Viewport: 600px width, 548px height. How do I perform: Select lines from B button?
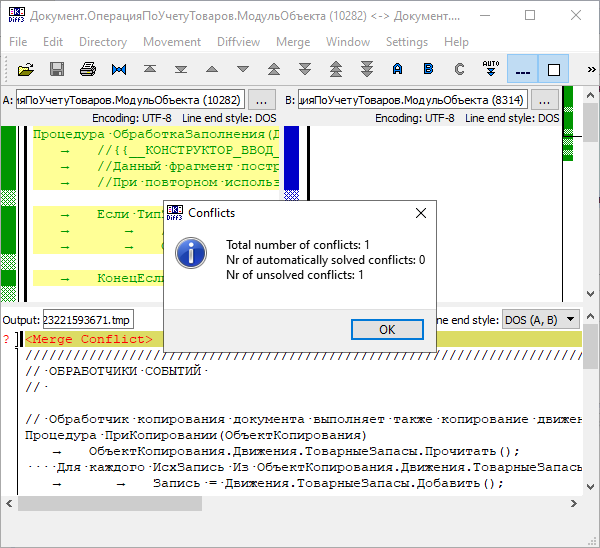point(429,69)
